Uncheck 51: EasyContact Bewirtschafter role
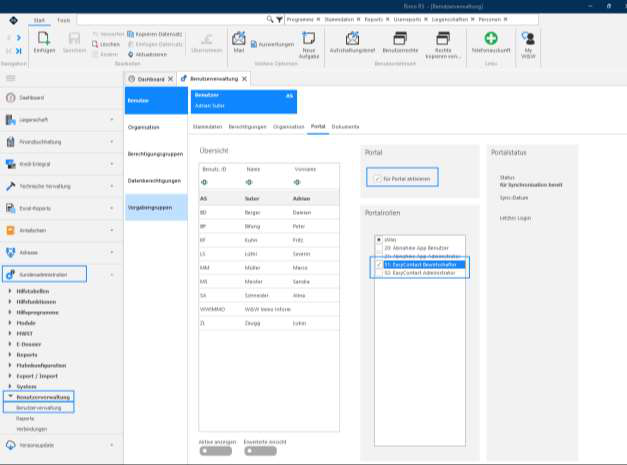Image resolution: width=627 pixels, height=465 pixels. [x=379, y=264]
